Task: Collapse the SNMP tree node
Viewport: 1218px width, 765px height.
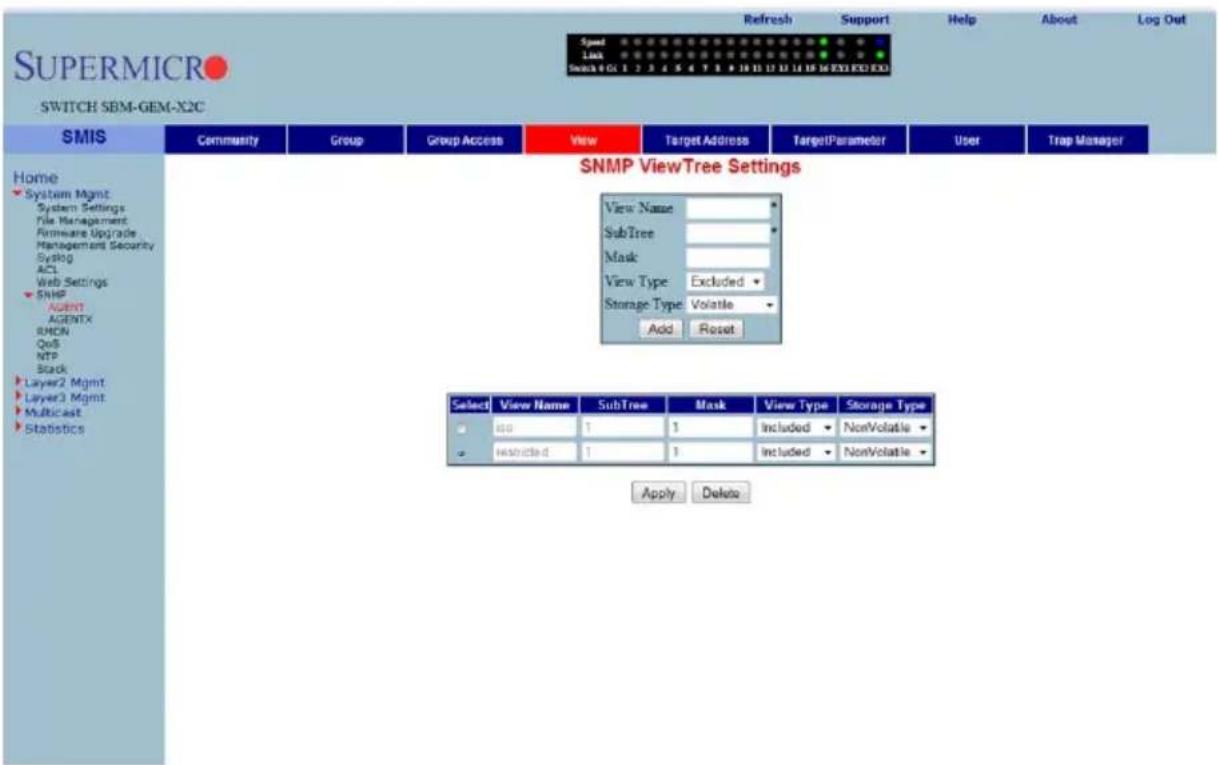Action: 30,296
